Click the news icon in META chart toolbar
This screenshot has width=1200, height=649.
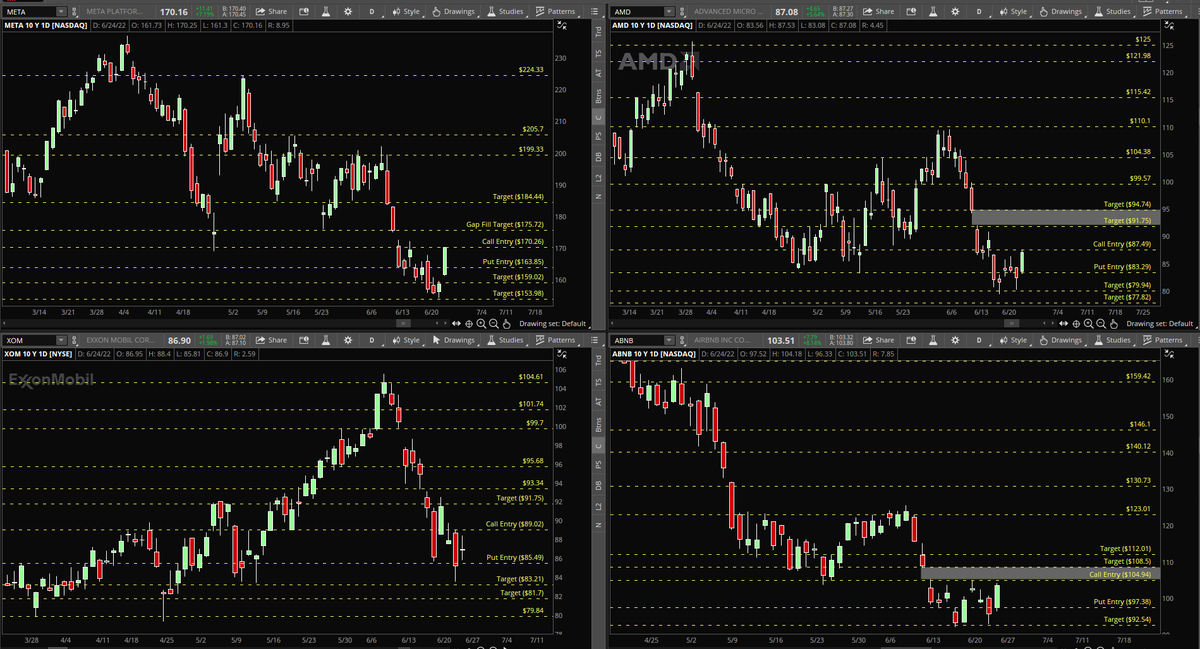point(304,11)
